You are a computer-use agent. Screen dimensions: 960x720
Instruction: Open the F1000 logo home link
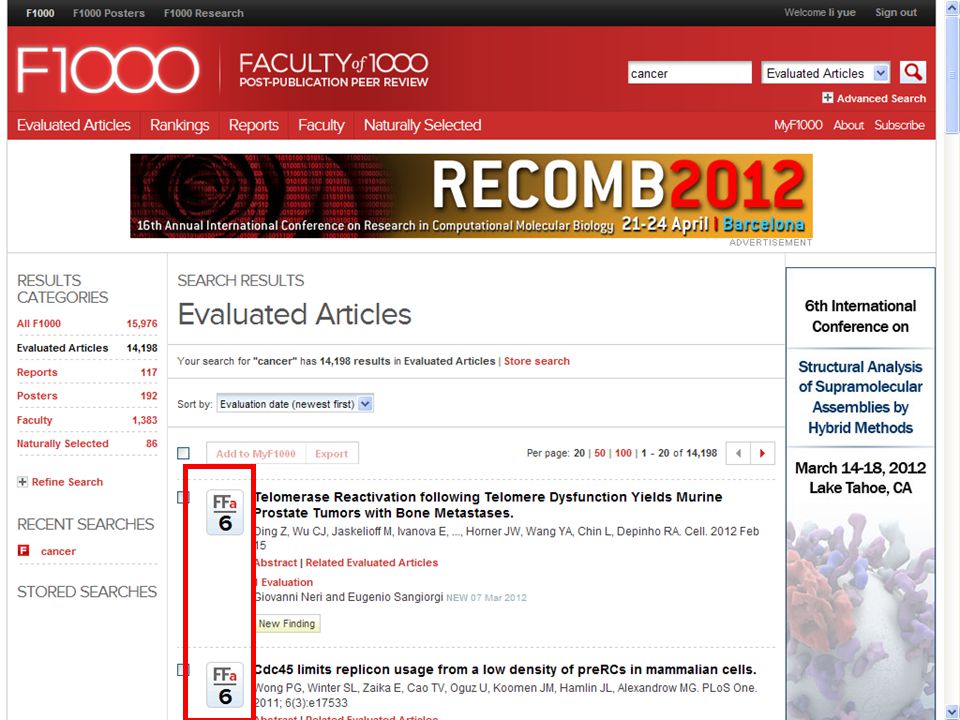coord(108,70)
